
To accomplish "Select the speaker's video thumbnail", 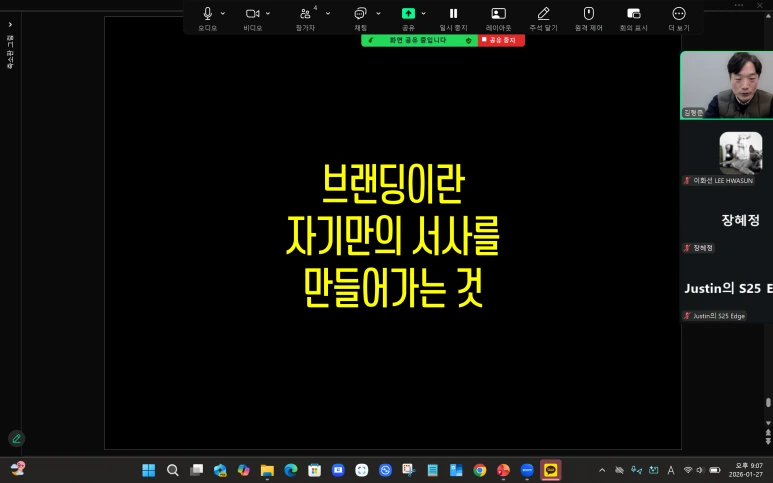I will [727, 85].
